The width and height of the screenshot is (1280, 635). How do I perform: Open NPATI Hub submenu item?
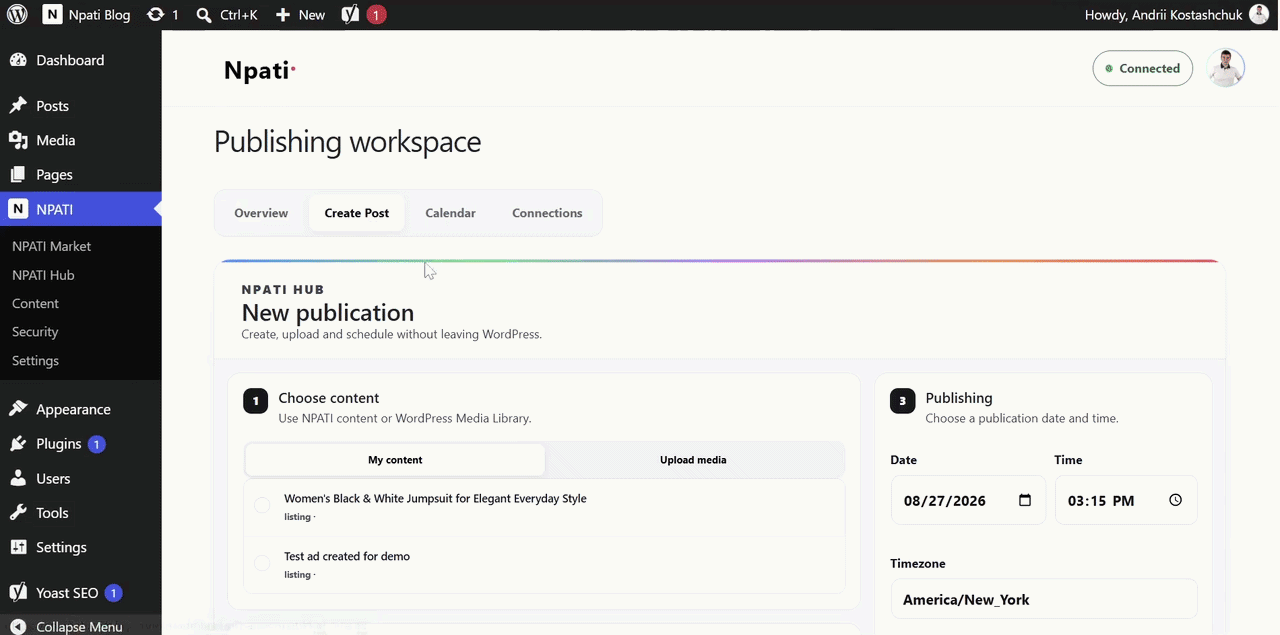click(43, 275)
